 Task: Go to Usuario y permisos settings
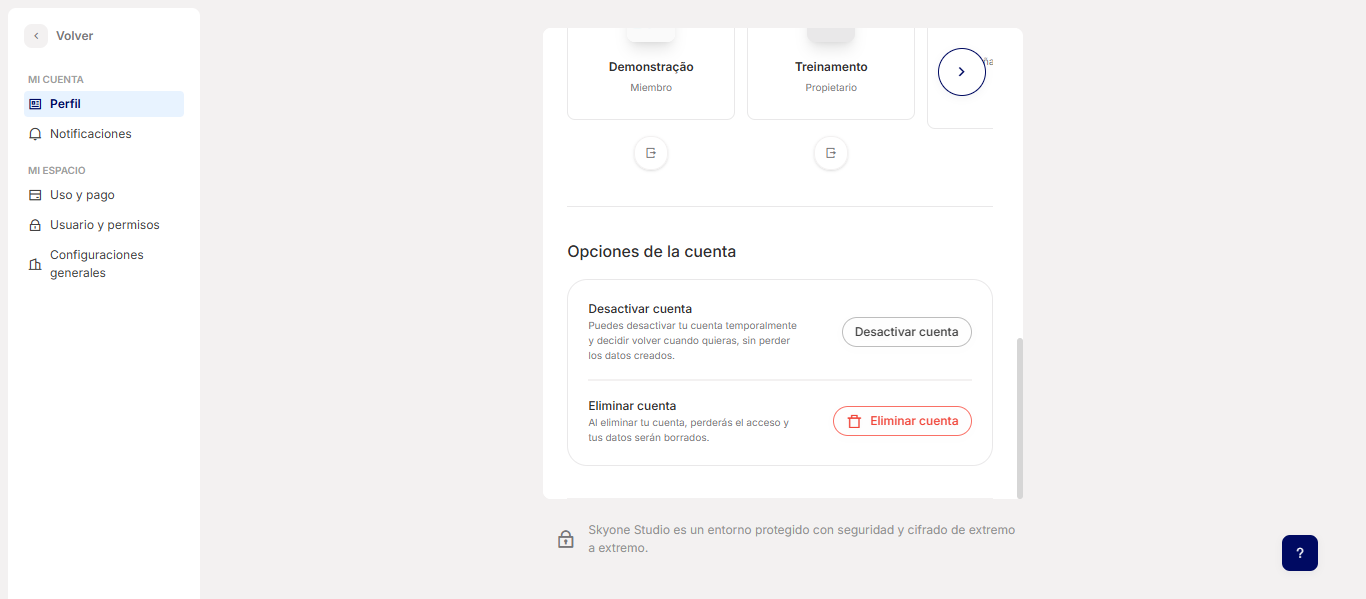(105, 225)
